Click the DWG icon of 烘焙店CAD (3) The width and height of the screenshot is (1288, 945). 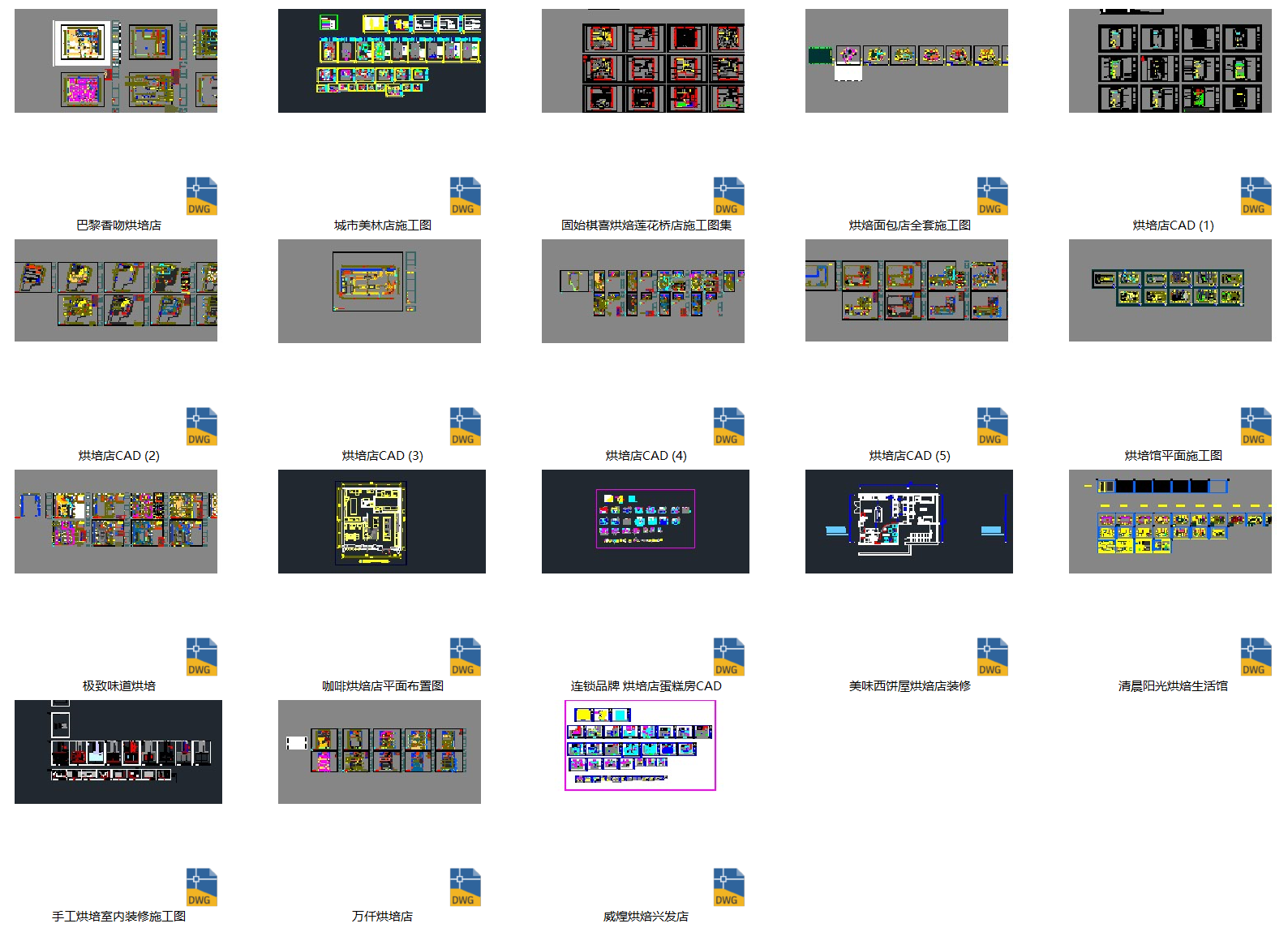point(465,426)
